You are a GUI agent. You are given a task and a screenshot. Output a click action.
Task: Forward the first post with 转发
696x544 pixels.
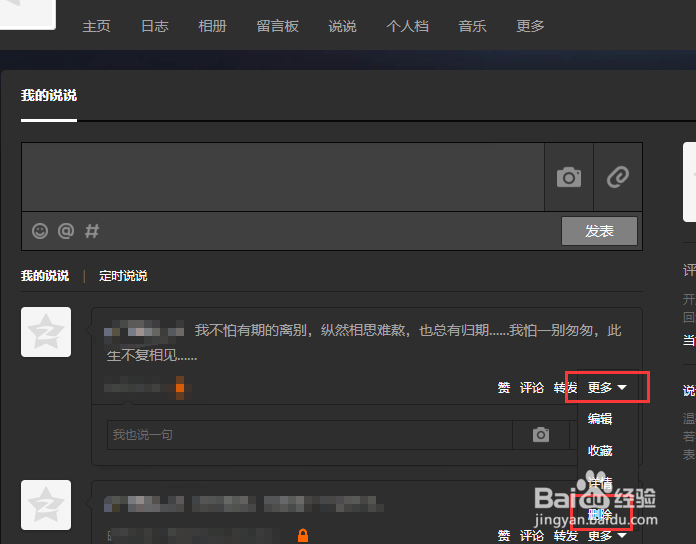(x=566, y=388)
